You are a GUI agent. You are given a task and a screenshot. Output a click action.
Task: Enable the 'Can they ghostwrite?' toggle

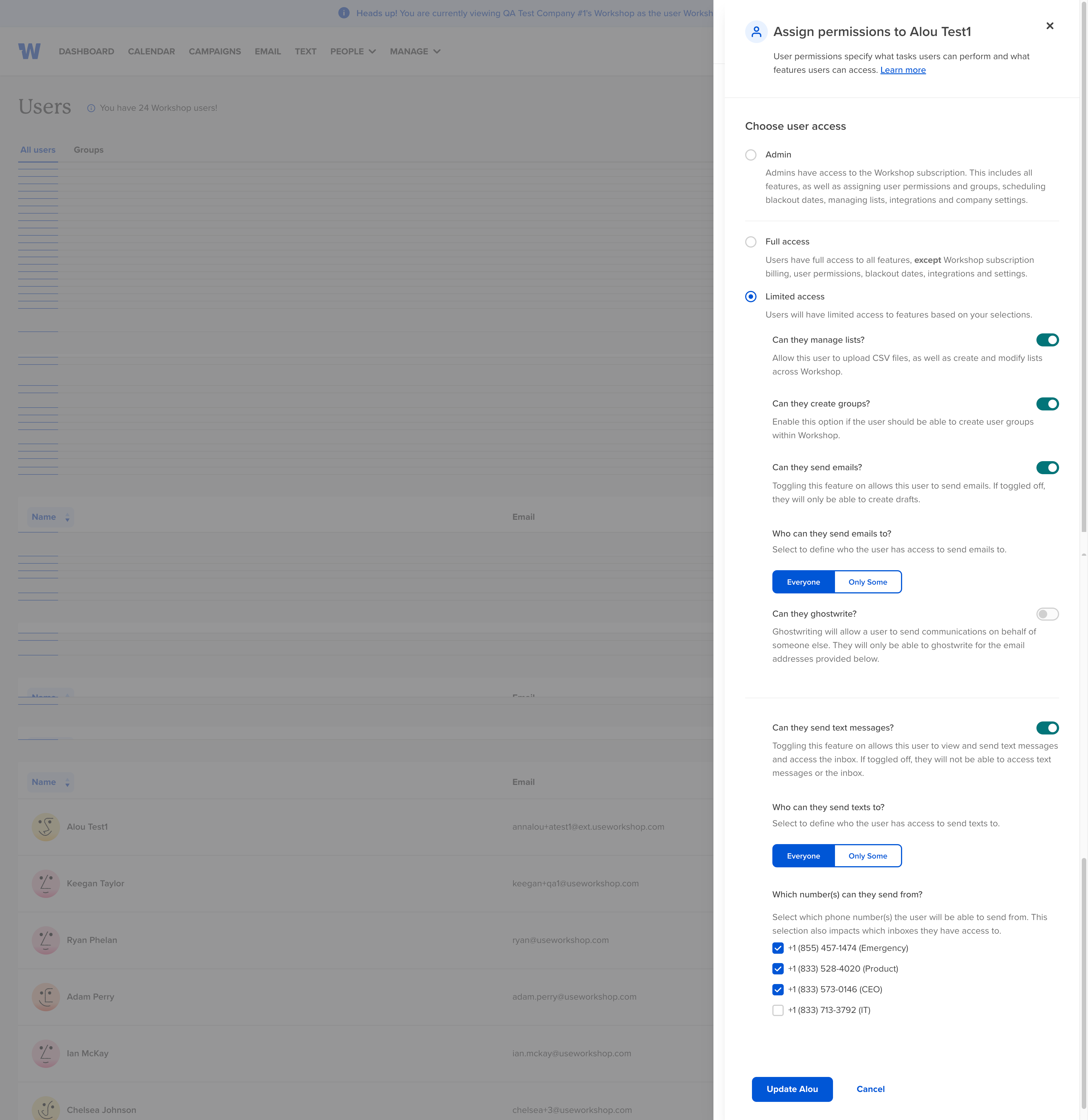point(1047,614)
